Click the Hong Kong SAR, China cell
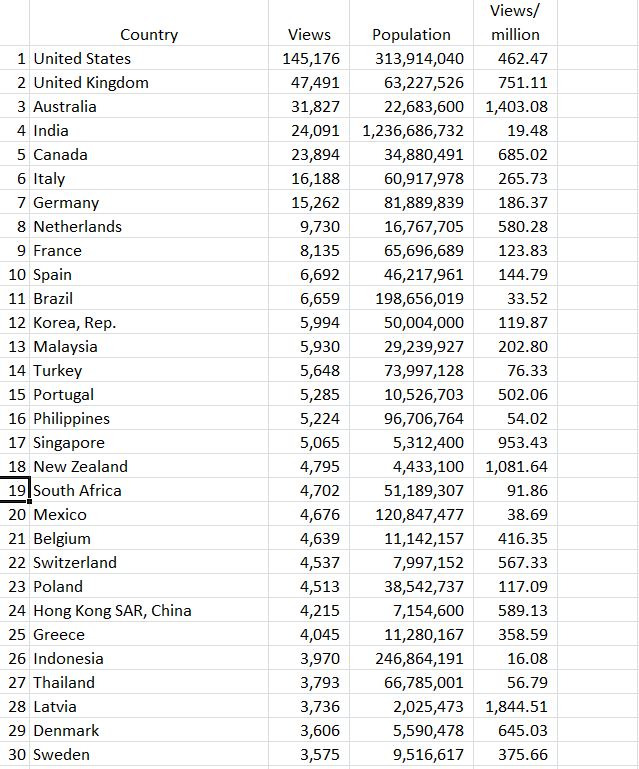Screen dimensions: 639x769 (x=112, y=611)
